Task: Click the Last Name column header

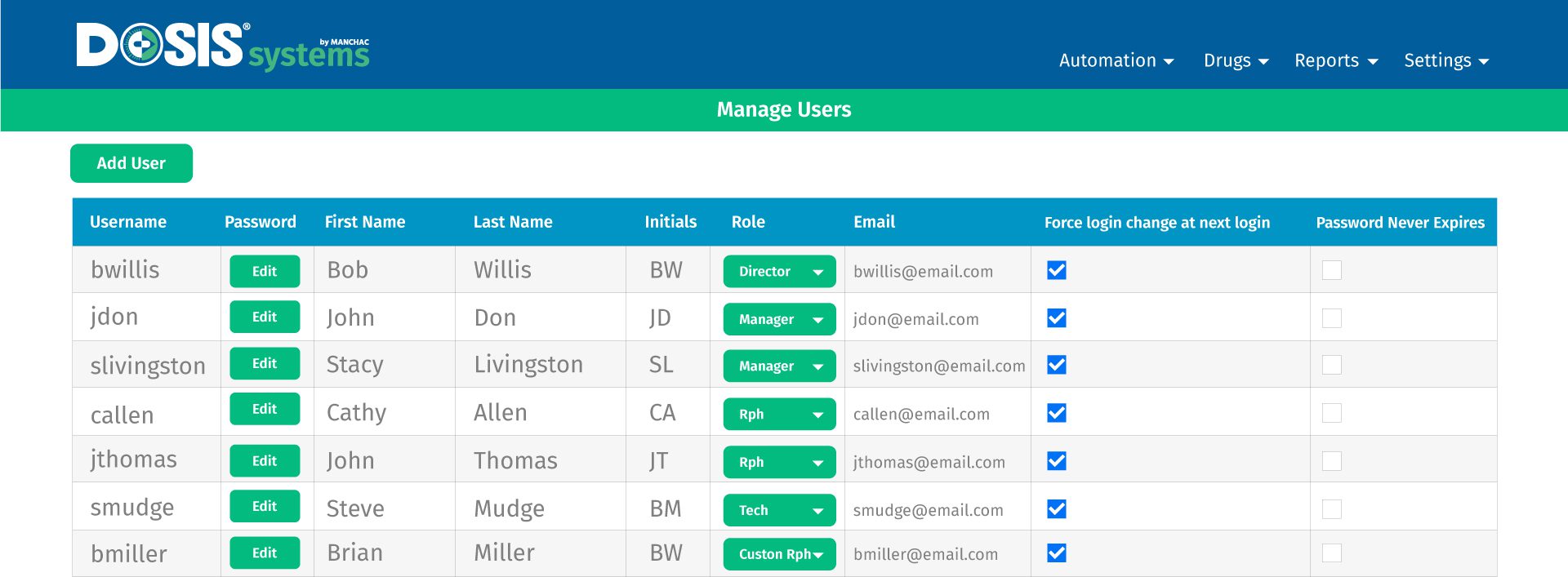Action: pyautogui.click(x=513, y=222)
